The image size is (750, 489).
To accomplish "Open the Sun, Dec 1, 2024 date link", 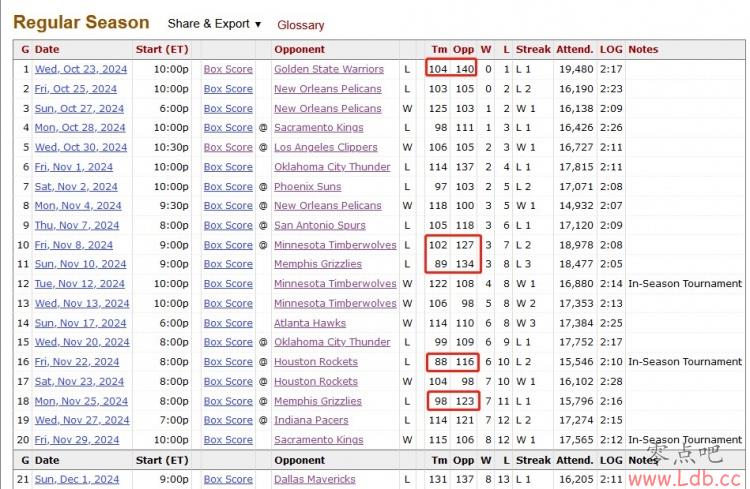I will 77,479.
